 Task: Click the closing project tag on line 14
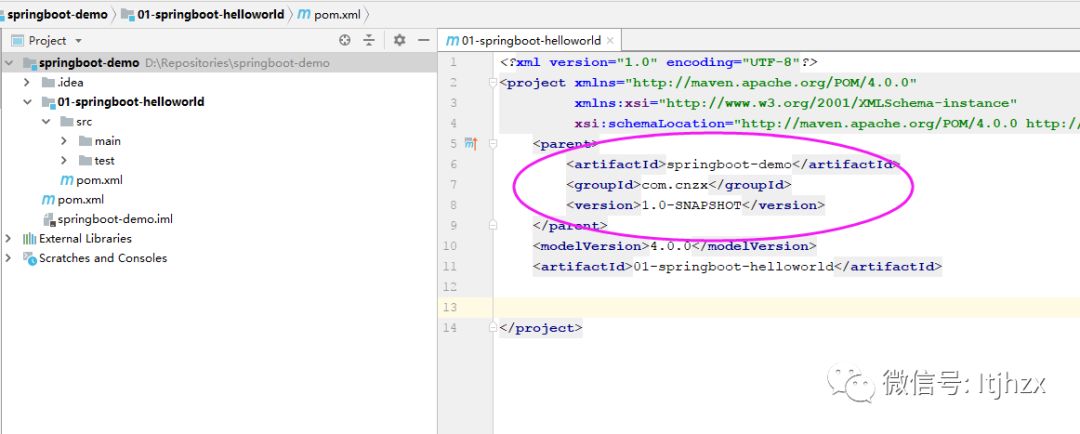coord(541,328)
